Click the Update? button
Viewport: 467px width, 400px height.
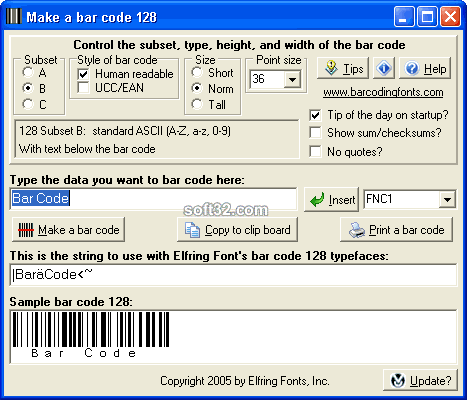pos(420,380)
